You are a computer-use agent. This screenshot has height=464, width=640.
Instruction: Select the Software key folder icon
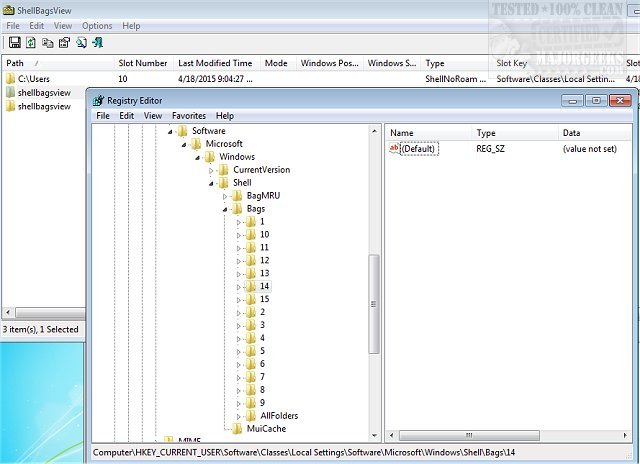click(x=182, y=131)
